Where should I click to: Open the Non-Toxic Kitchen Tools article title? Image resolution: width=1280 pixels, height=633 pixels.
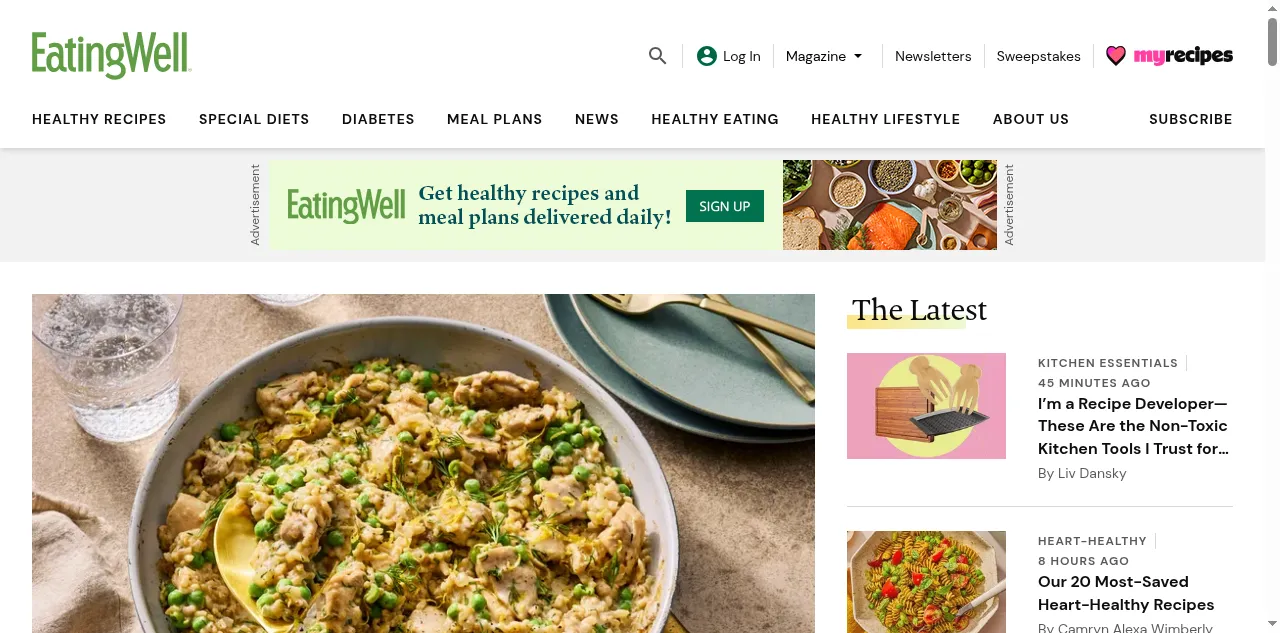pyautogui.click(x=1133, y=426)
